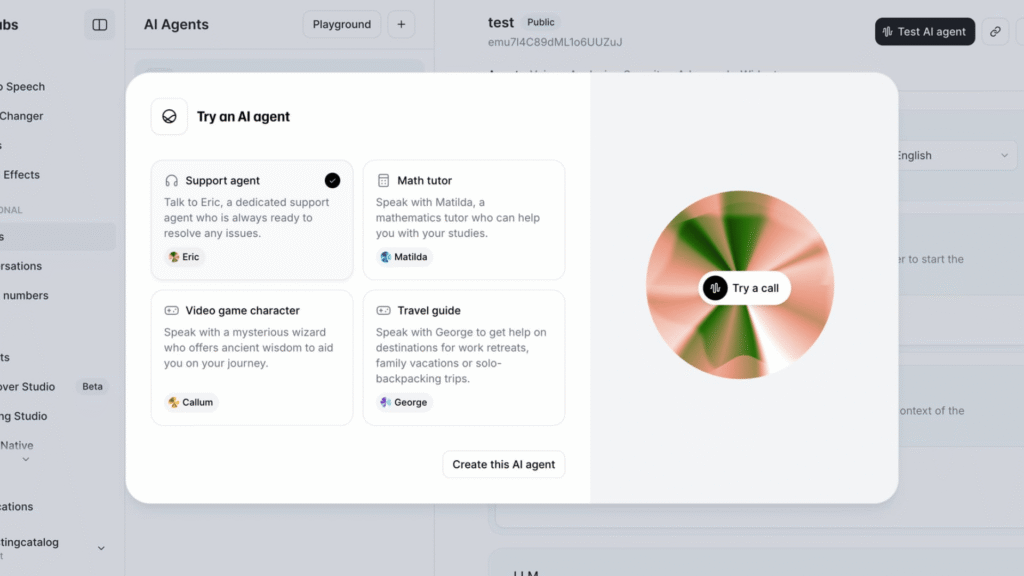Click the George voice chip
This screenshot has height=576, width=1024.
tap(404, 402)
